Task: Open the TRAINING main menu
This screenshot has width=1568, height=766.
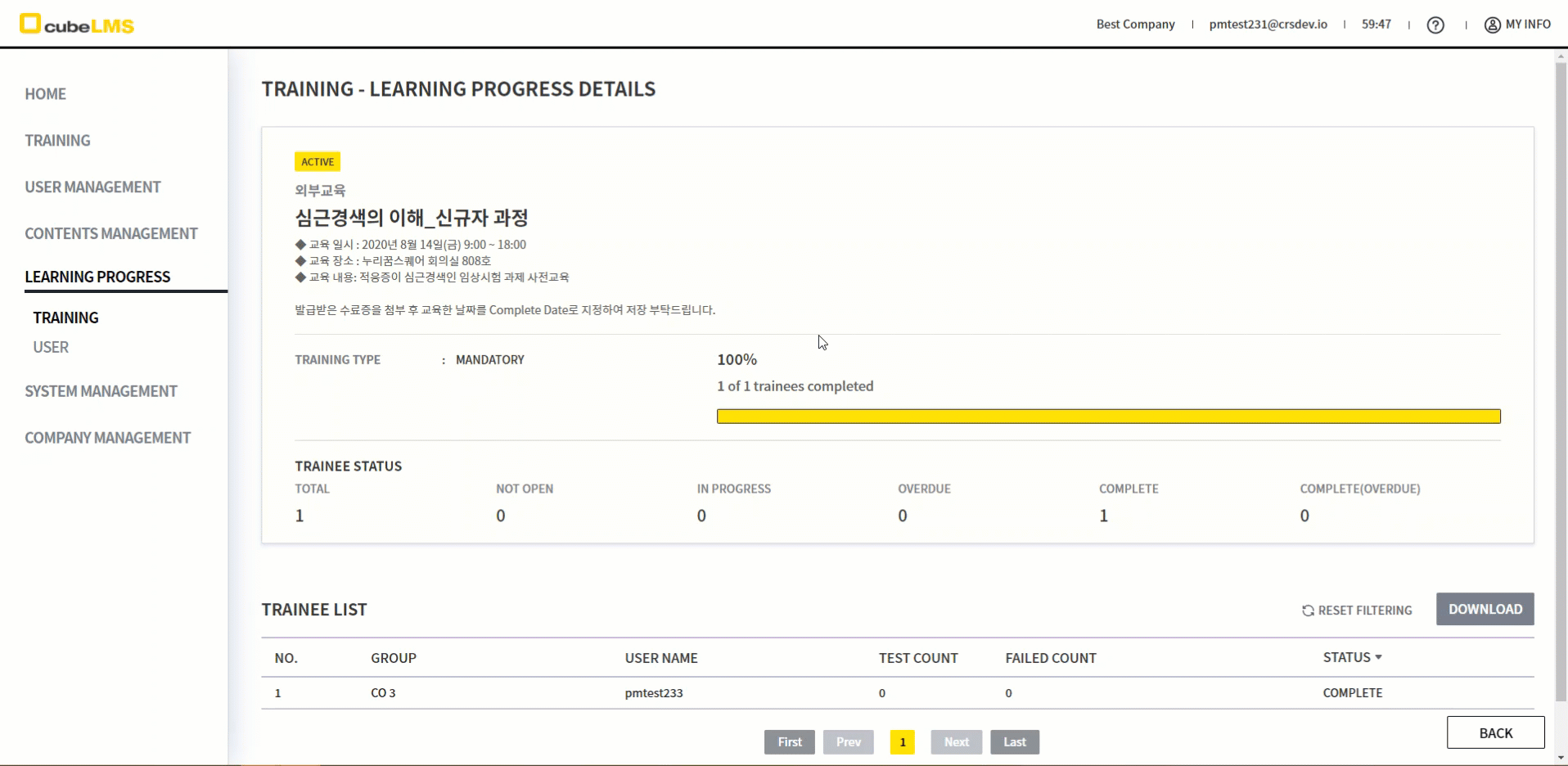Action: pyautogui.click(x=57, y=141)
